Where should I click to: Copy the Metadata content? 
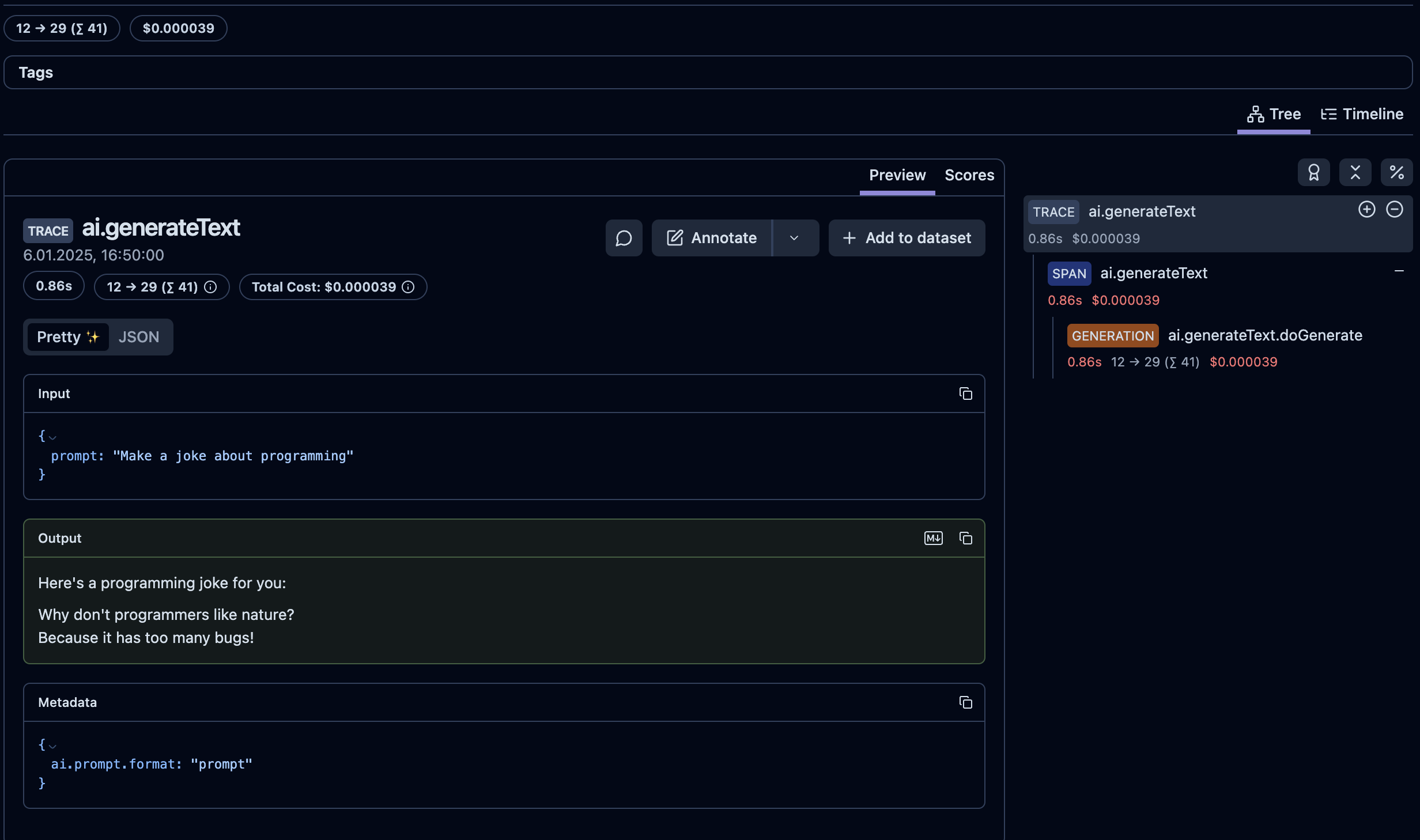click(x=965, y=702)
